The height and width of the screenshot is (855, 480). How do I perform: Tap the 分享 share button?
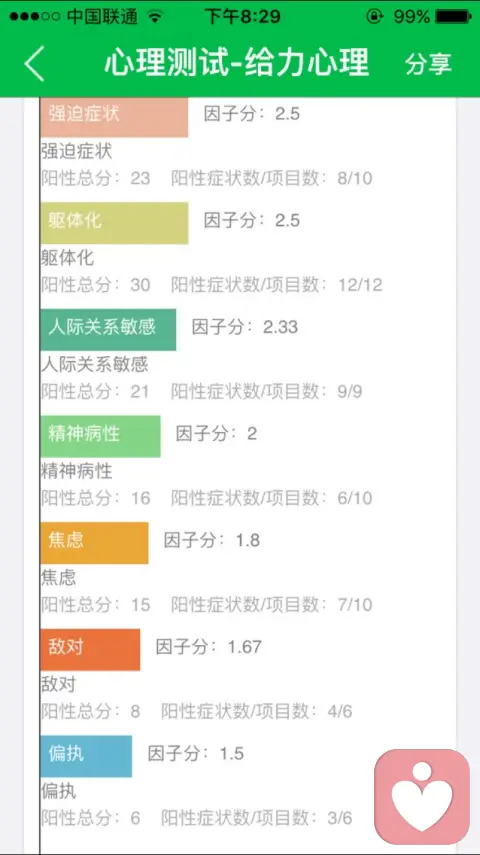pos(428,64)
